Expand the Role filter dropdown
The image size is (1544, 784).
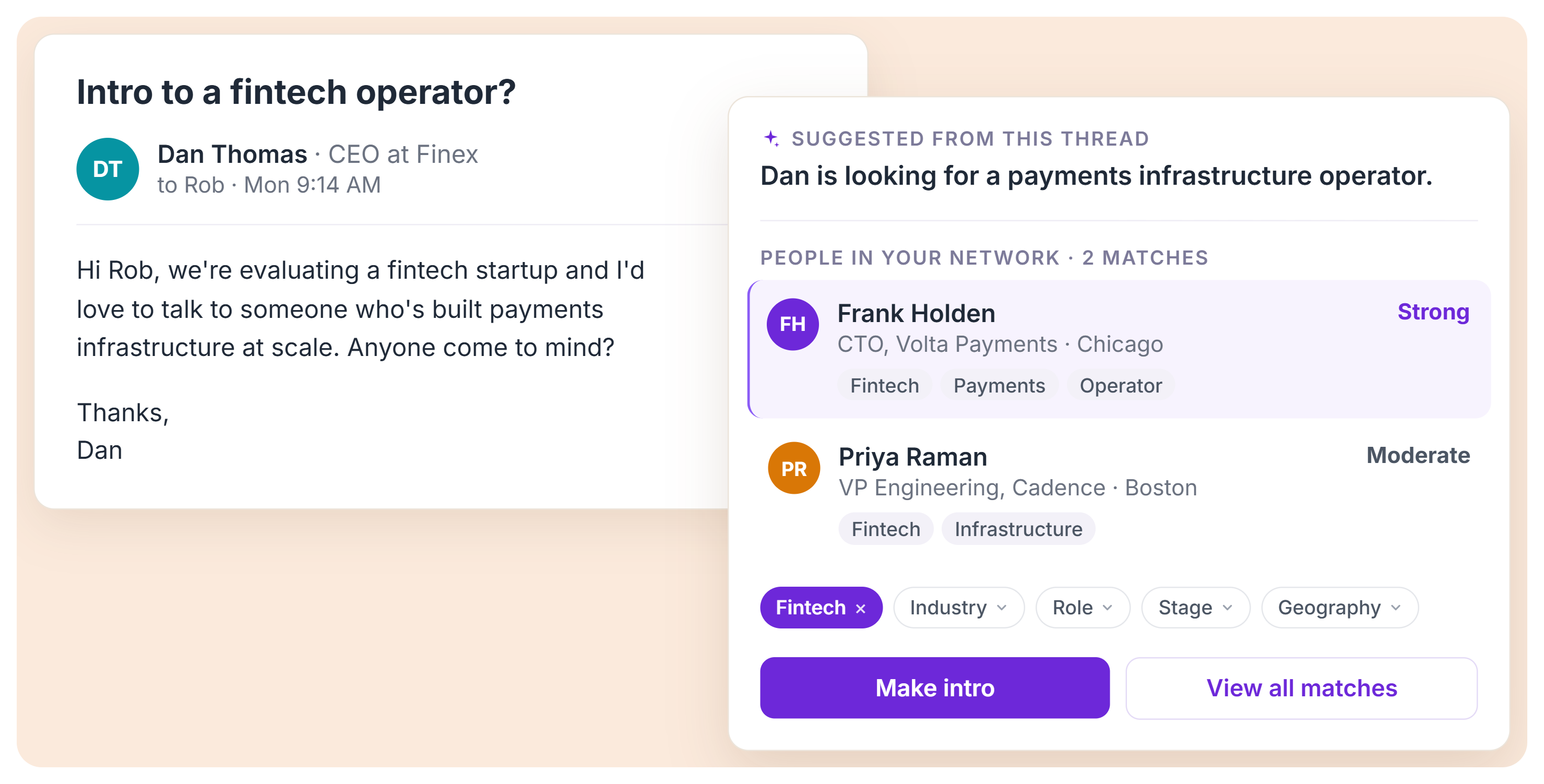coord(1083,608)
